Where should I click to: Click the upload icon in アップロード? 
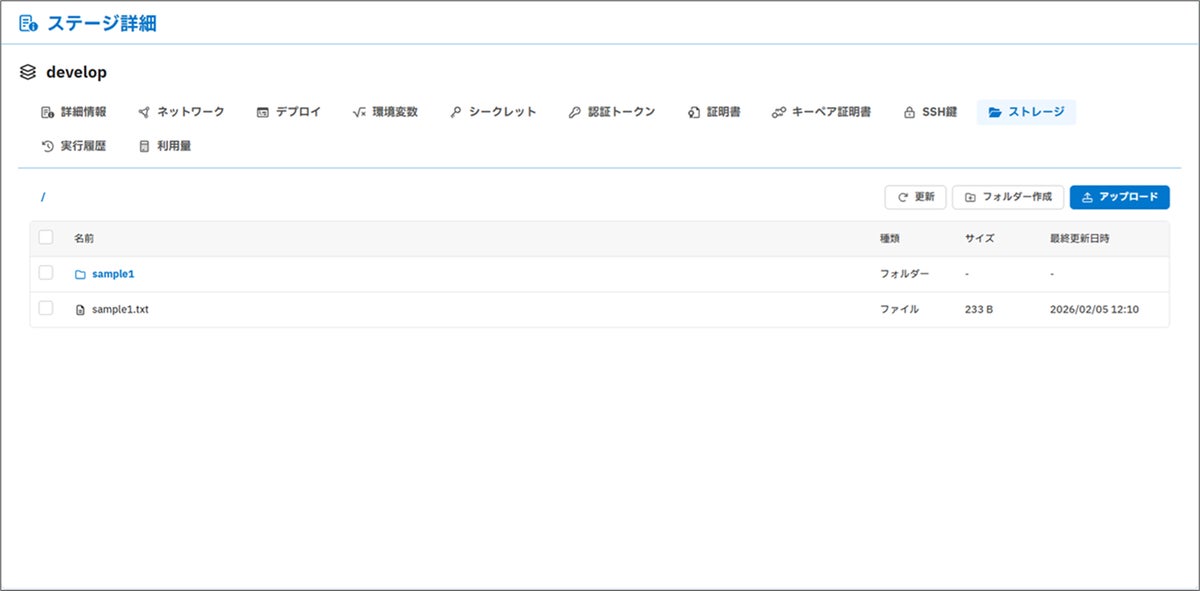coord(1087,198)
